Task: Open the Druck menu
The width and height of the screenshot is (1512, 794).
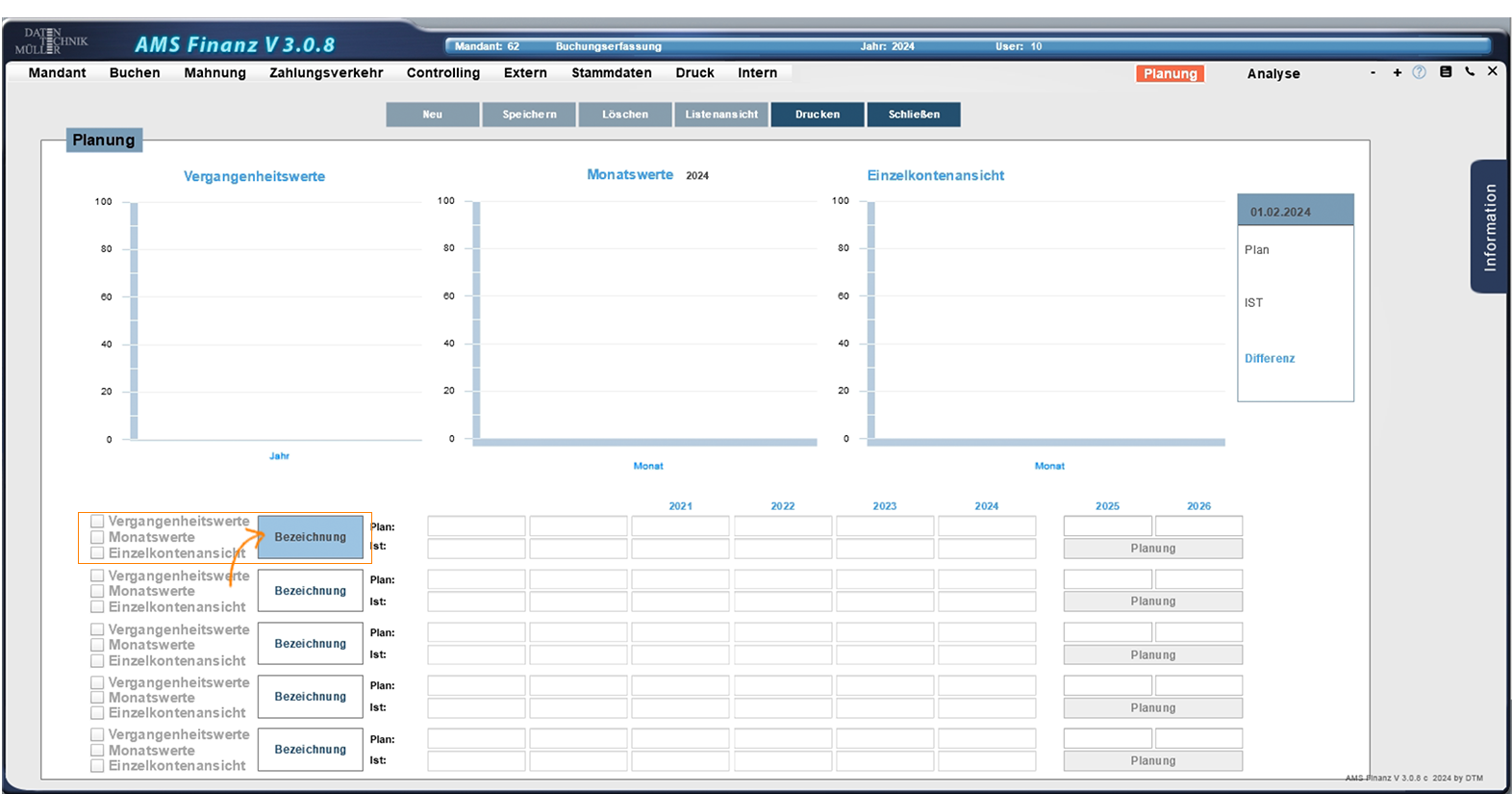Action: point(694,73)
